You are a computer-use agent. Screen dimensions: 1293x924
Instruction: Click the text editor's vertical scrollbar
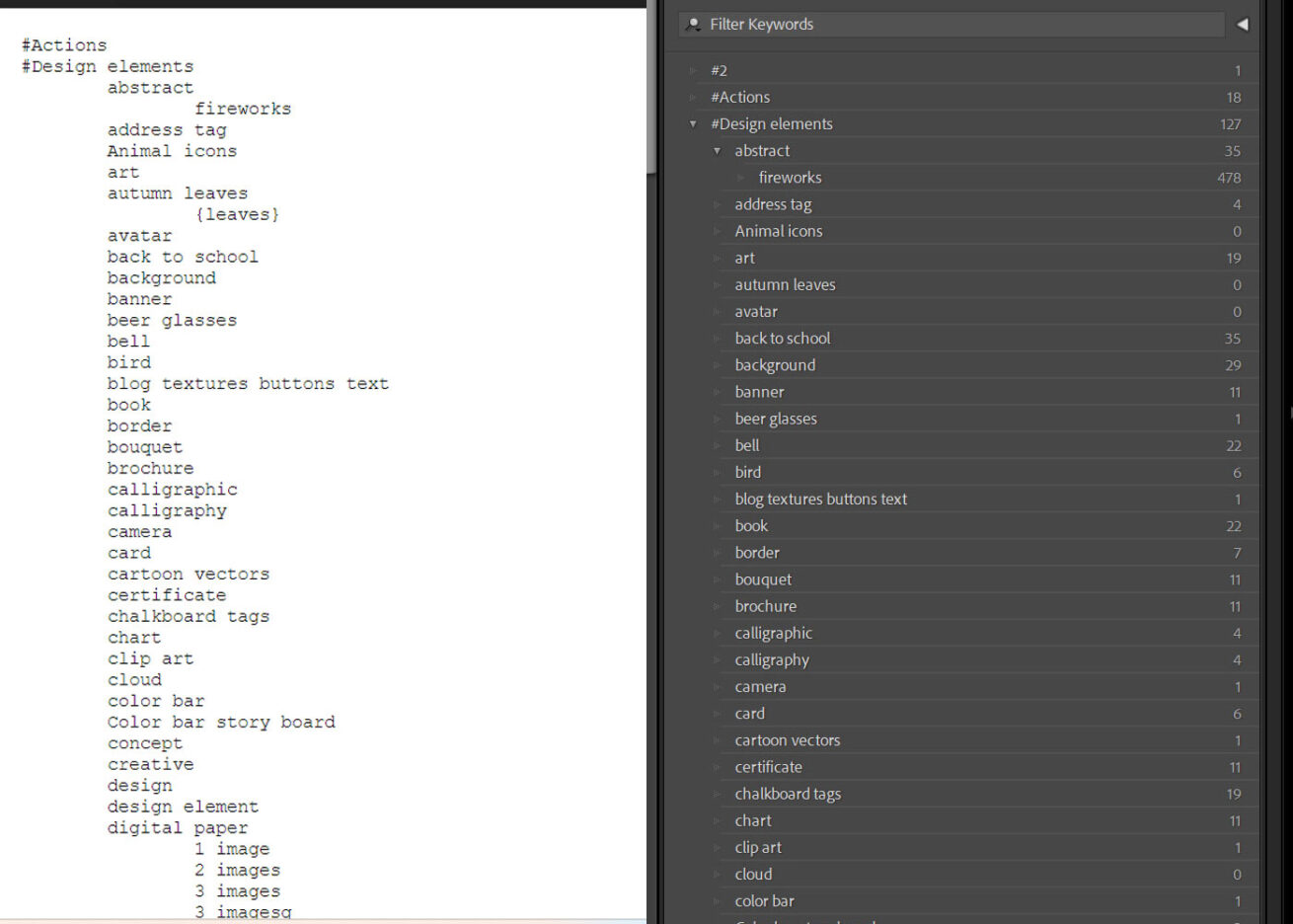(x=649, y=89)
